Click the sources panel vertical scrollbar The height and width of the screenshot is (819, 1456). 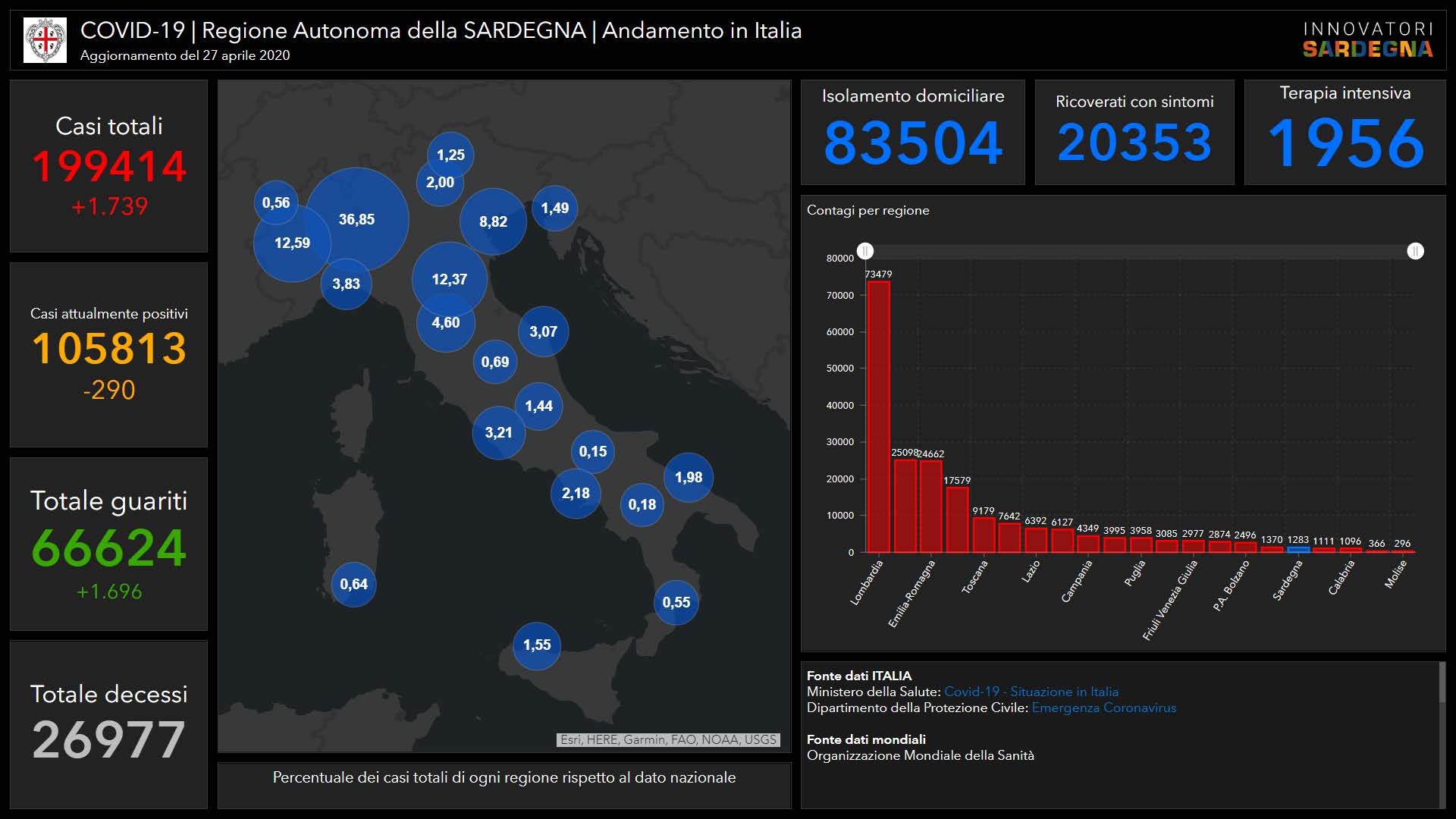point(1442,682)
